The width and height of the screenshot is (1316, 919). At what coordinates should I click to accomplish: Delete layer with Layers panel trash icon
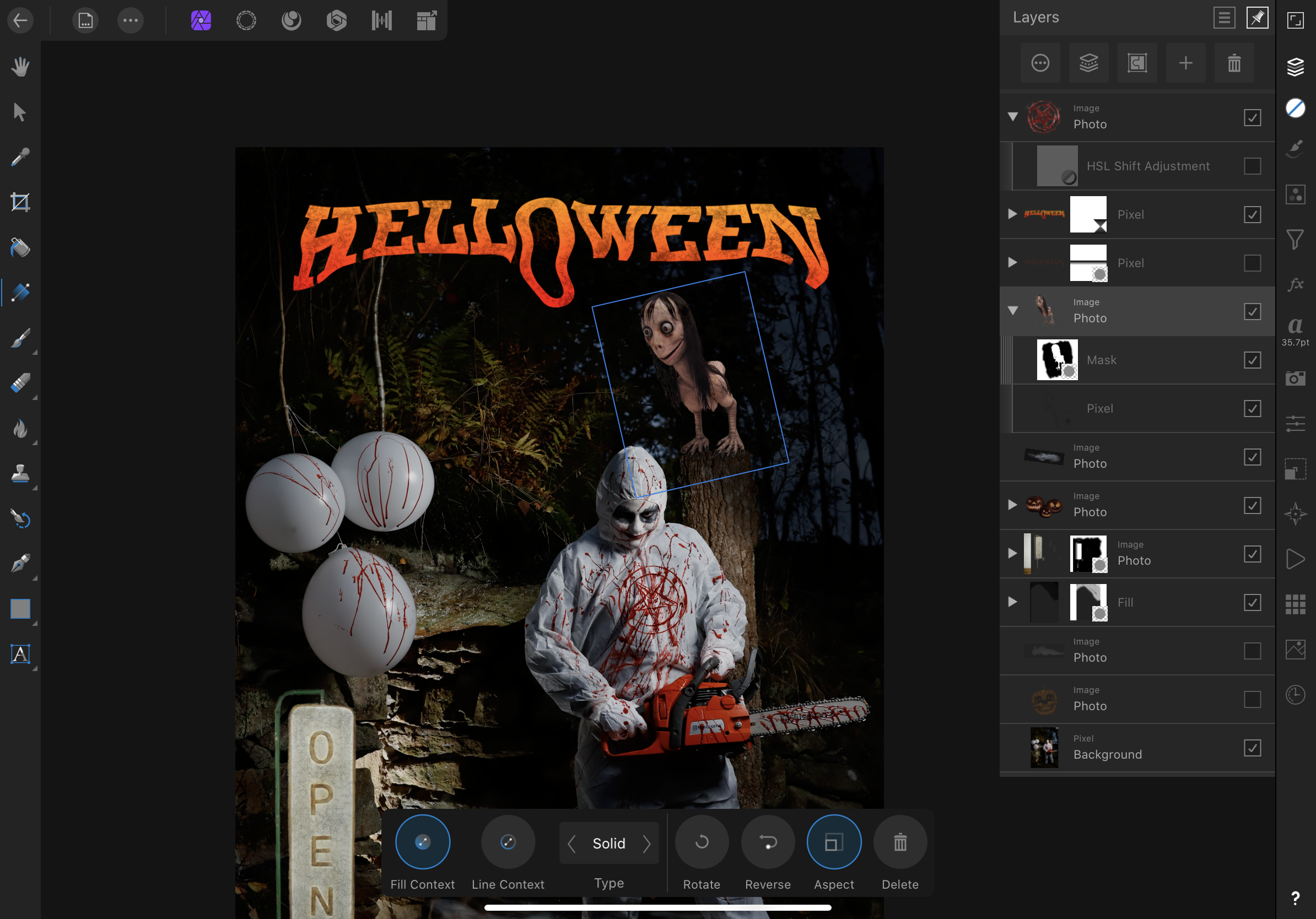1234,63
